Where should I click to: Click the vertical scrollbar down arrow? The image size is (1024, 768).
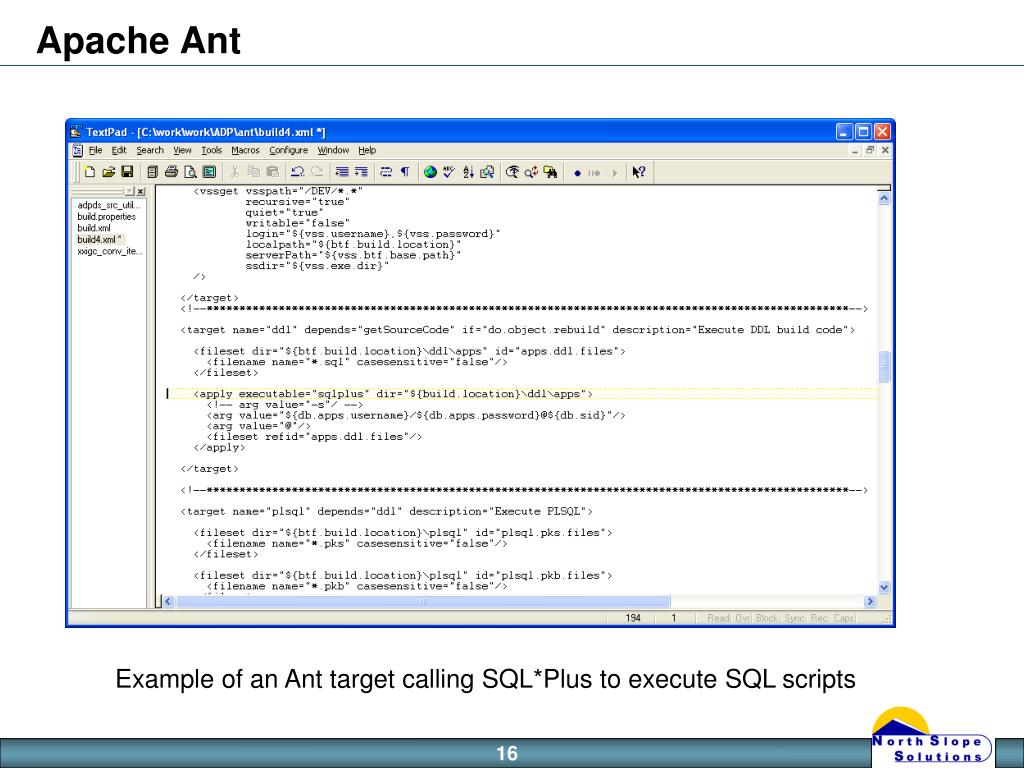click(x=884, y=588)
